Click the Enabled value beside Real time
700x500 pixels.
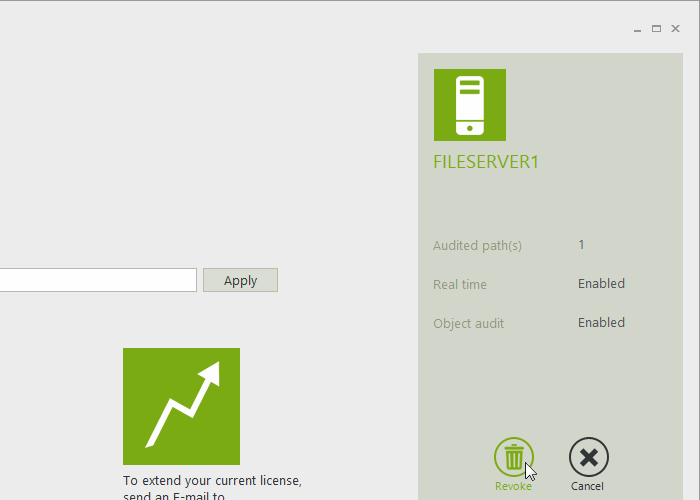coord(601,284)
